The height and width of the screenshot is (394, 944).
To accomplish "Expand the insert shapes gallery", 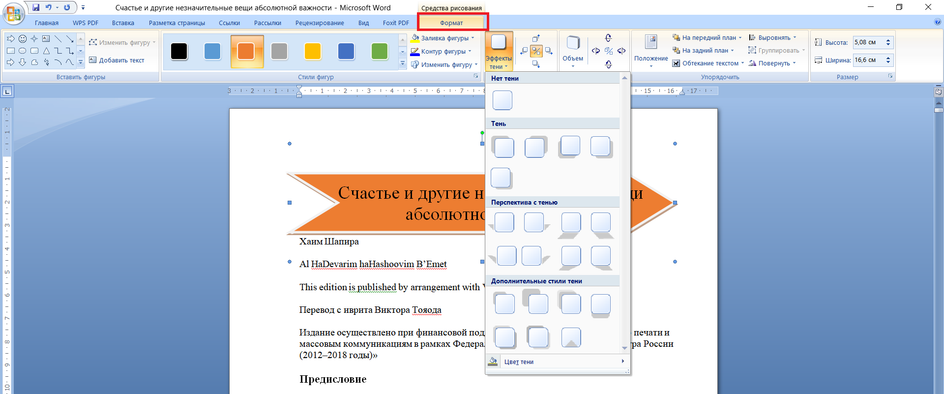I will pos(81,62).
